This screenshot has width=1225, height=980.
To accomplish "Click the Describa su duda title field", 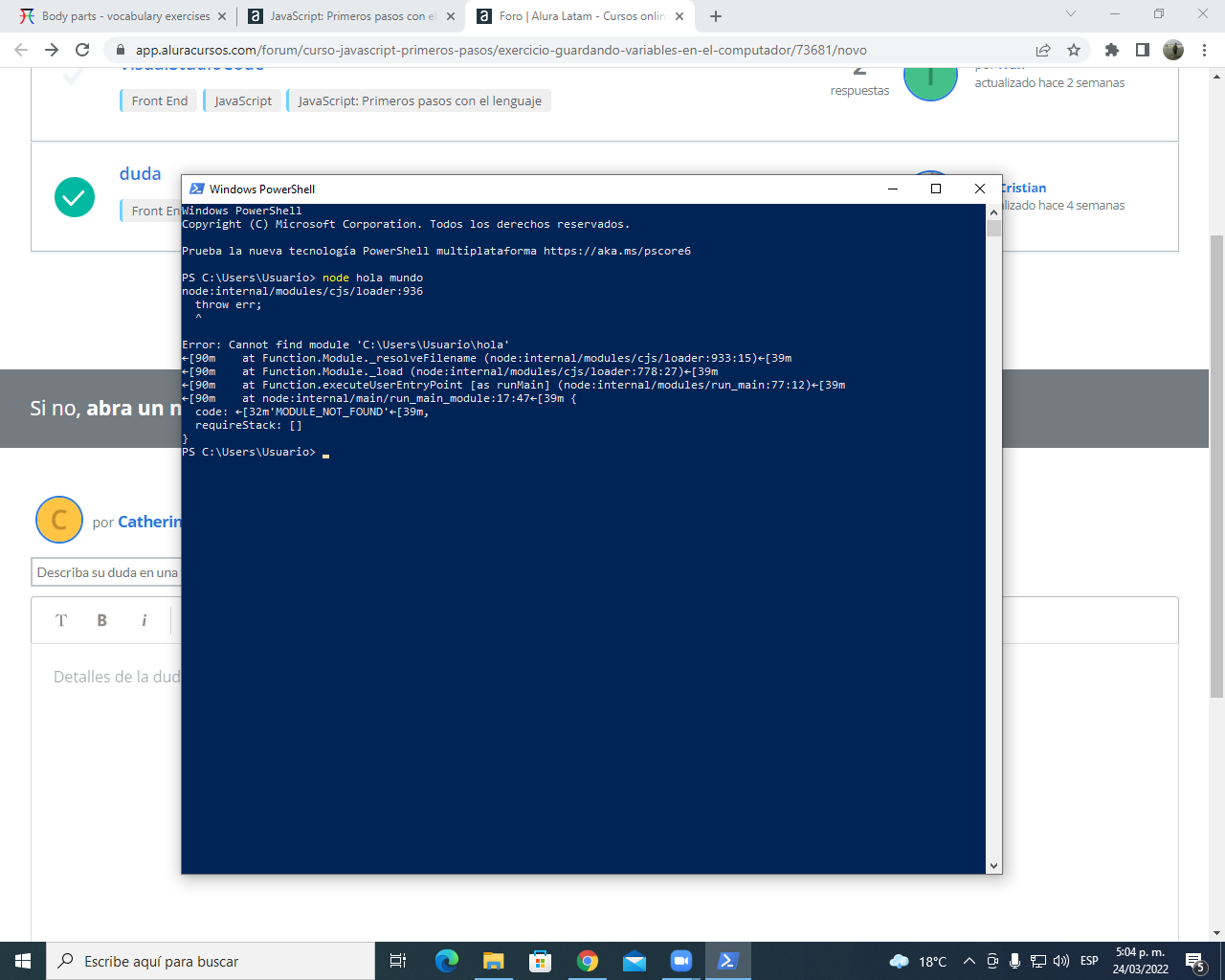I will click(107, 572).
